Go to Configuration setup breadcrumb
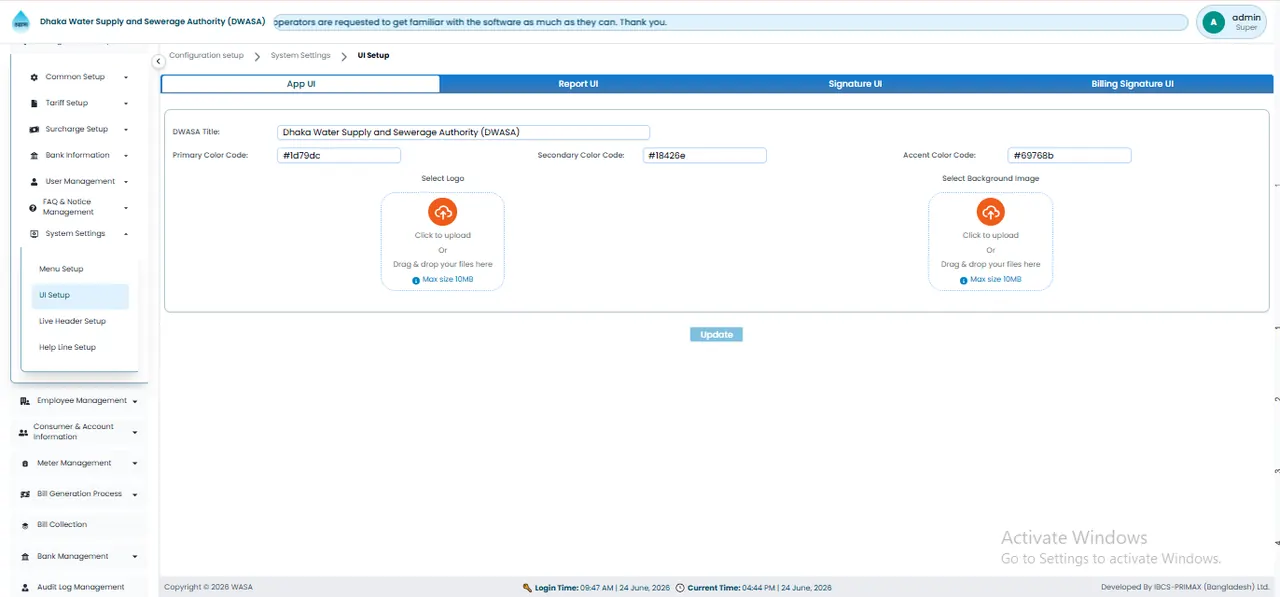The height and width of the screenshot is (597, 1280). click(x=206, y=56)
